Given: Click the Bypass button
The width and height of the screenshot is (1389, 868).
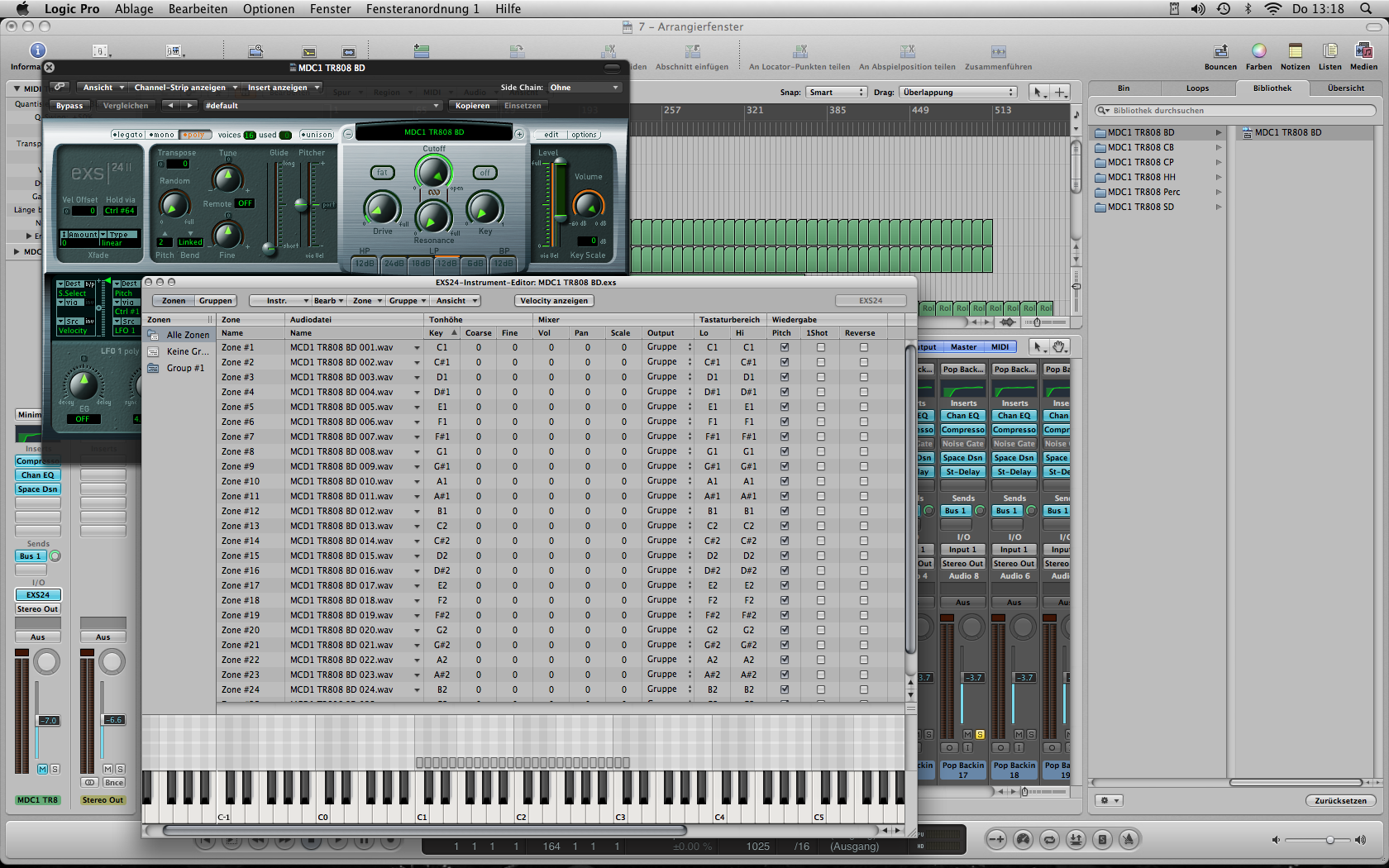Looking at the screenshot, I should (x=69, y=105).
